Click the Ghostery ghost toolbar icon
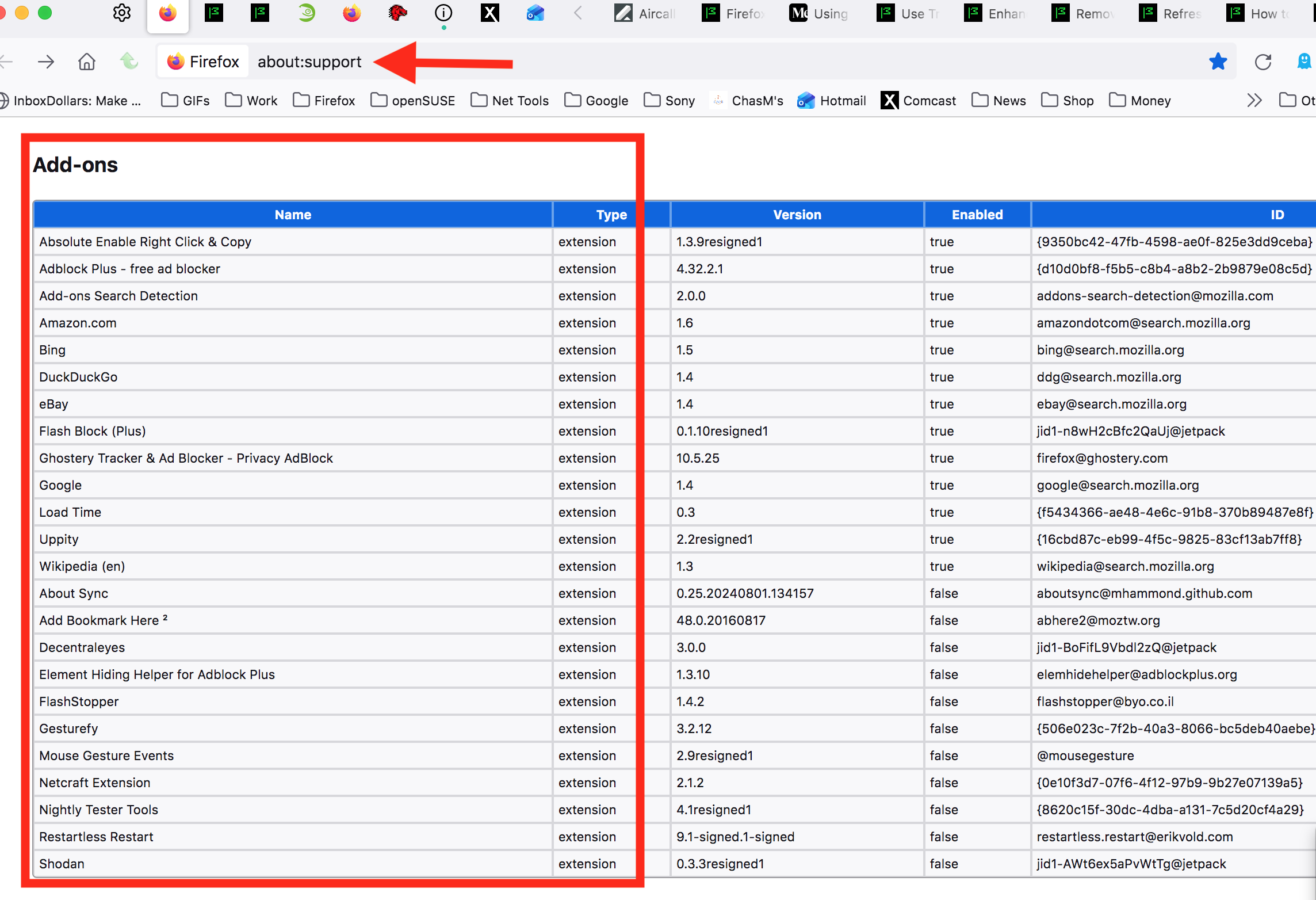 tap(1304, 62)
